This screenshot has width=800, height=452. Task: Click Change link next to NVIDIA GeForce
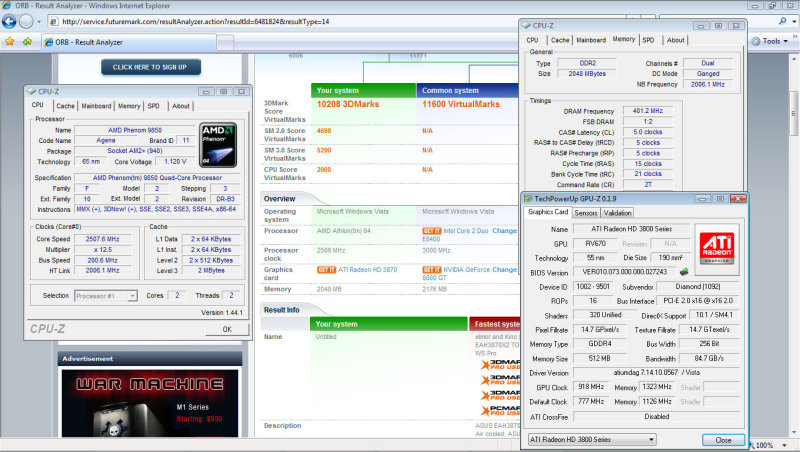click(x=505, y=269)
